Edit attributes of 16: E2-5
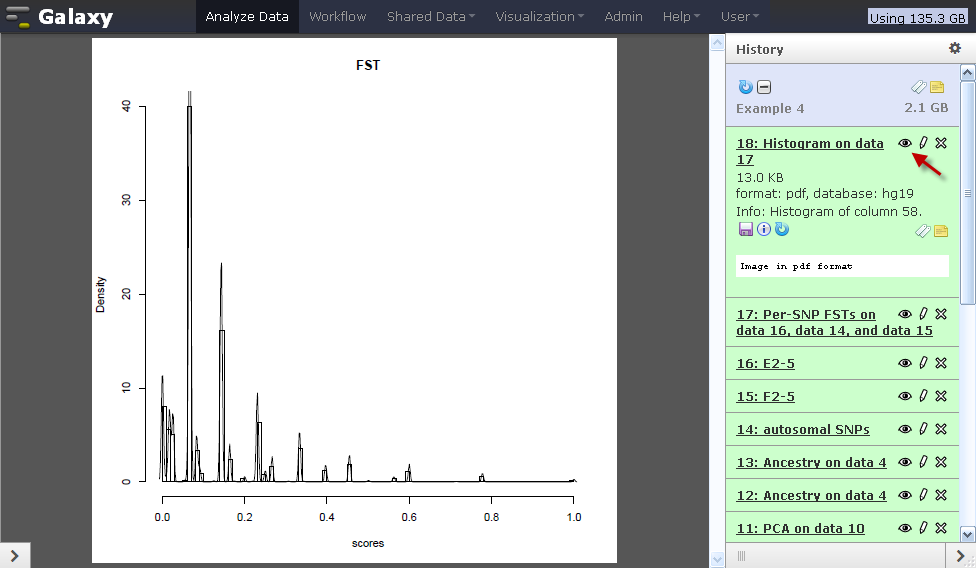Viewport: 976px width, 568px height. (923, 363)
